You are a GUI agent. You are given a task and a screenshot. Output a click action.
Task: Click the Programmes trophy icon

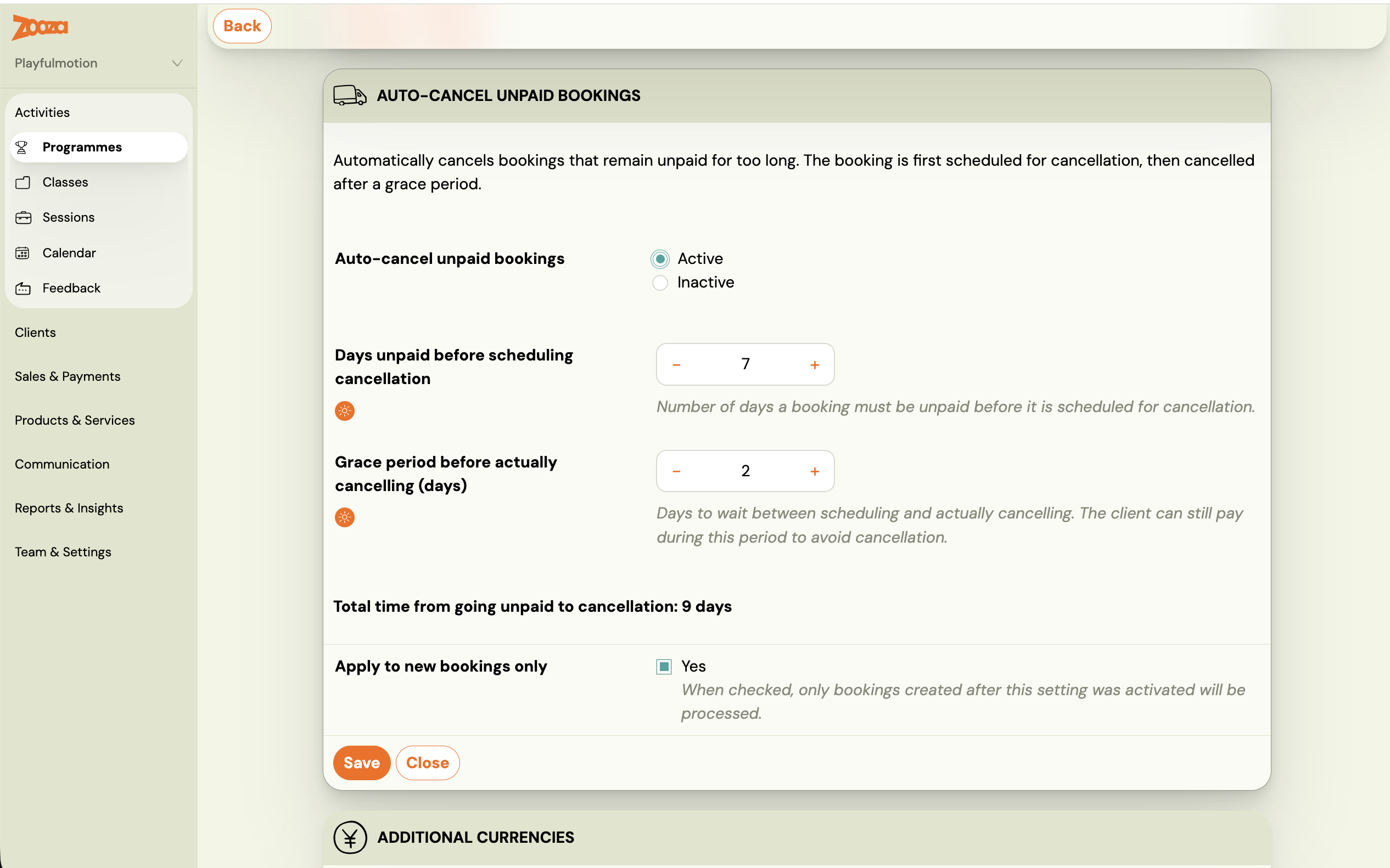(x=22, y=148)
